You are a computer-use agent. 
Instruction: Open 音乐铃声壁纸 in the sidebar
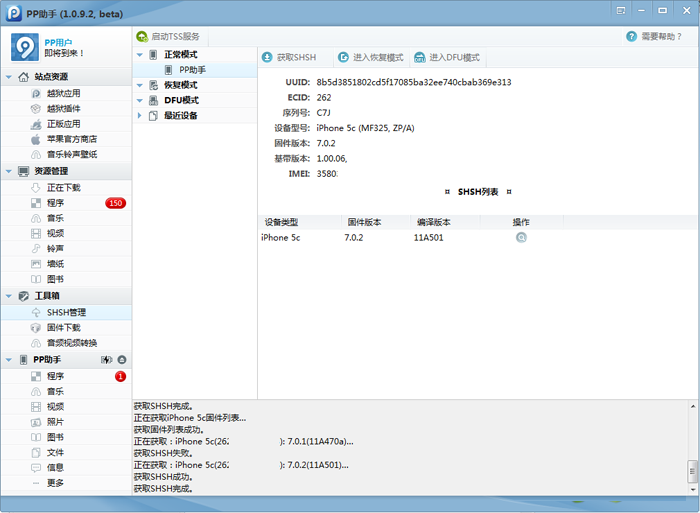coord(72,154)
